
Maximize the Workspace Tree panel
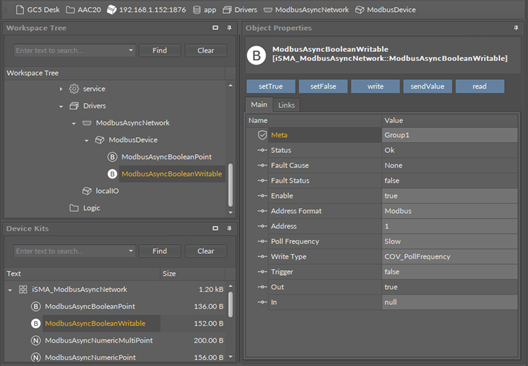pos(216,28)
